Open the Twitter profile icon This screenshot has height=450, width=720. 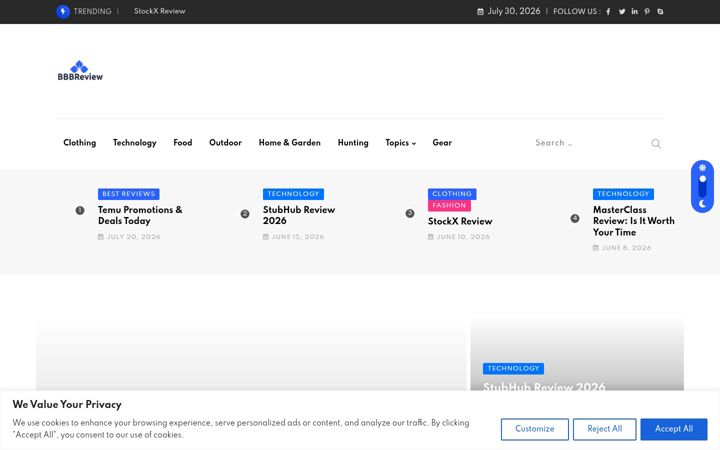[622, 11]
